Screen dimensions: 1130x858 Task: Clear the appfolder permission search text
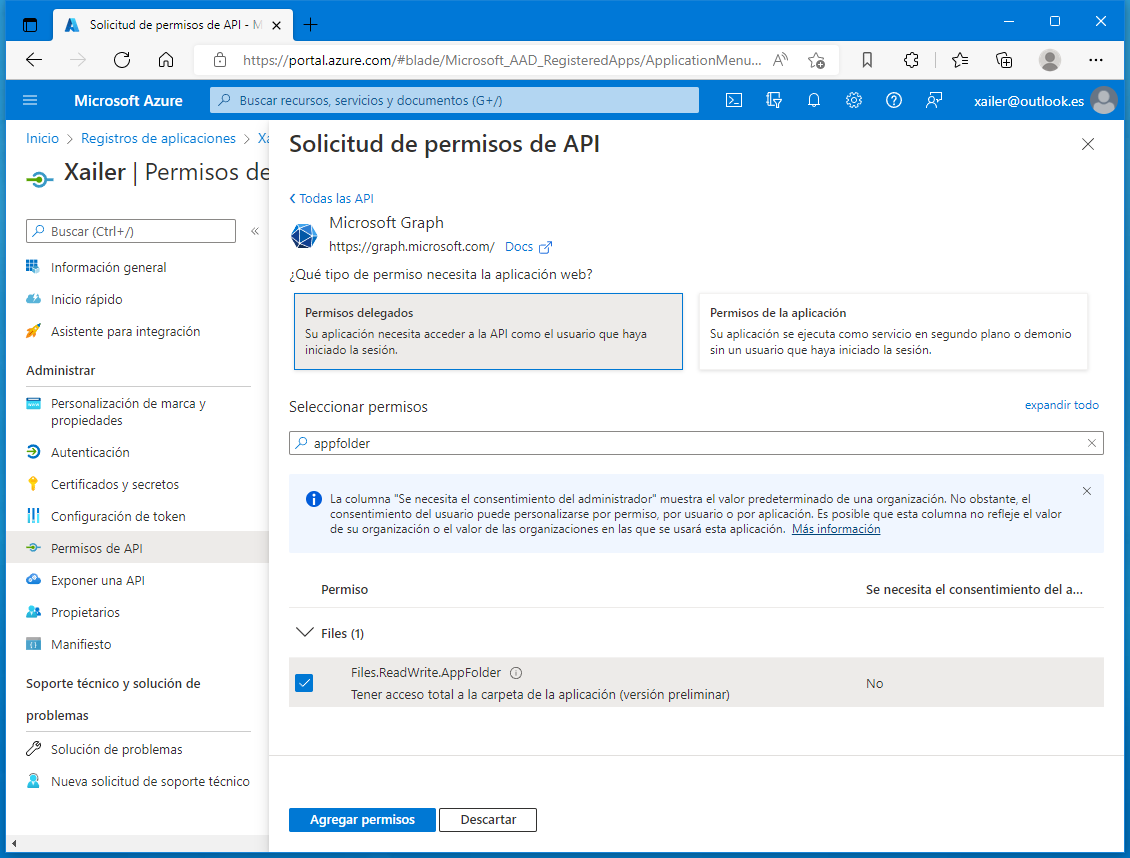point(1092,443)
